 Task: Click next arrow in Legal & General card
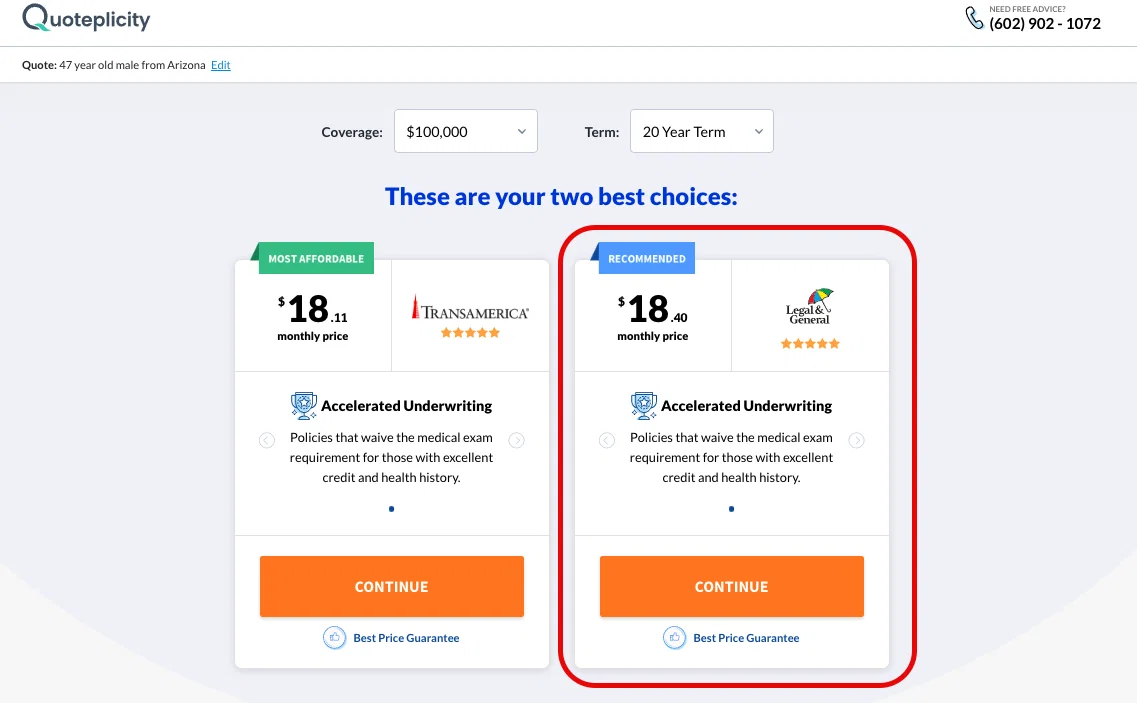point(856,440)
